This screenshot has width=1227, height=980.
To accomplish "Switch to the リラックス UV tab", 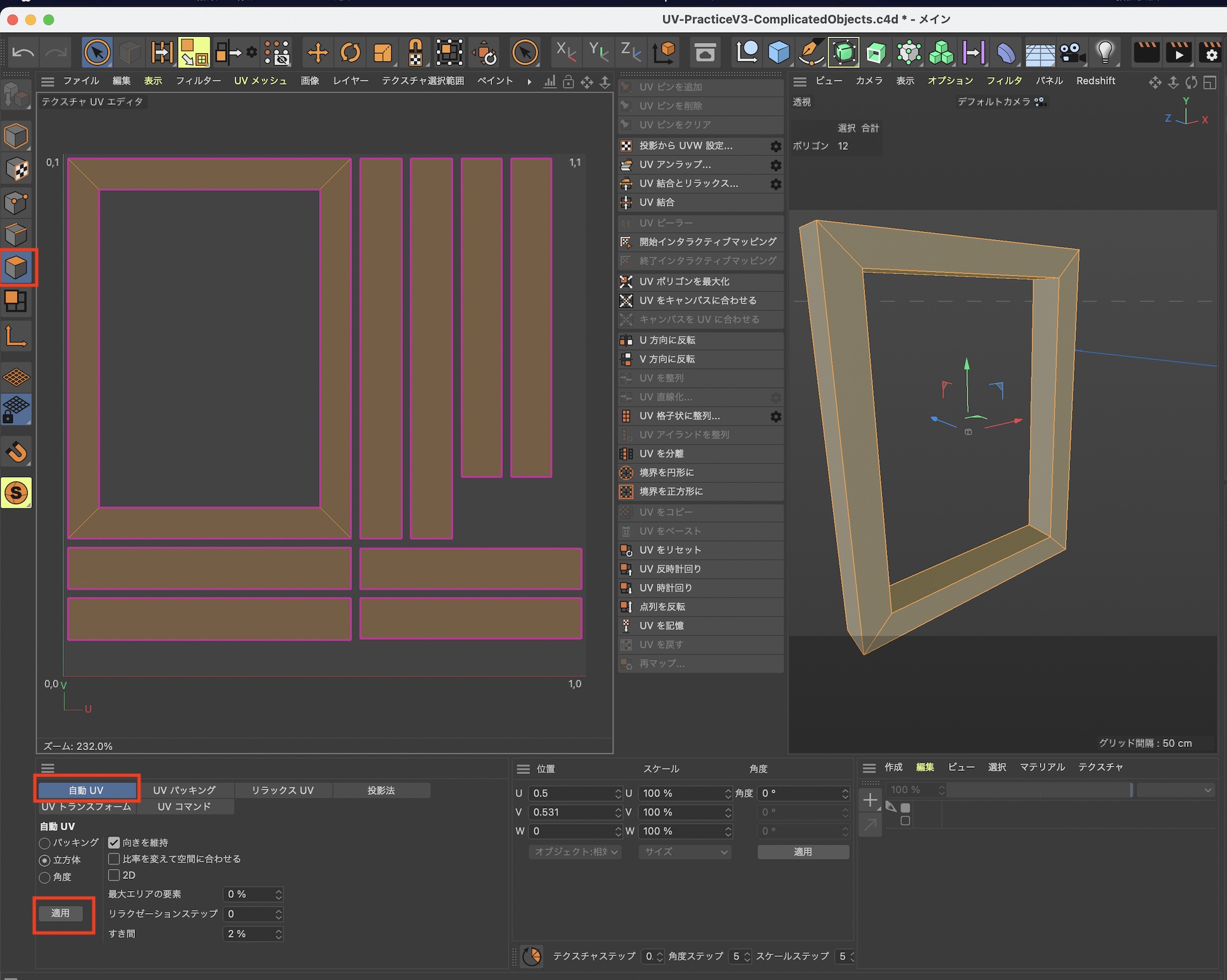I will 282,791.
